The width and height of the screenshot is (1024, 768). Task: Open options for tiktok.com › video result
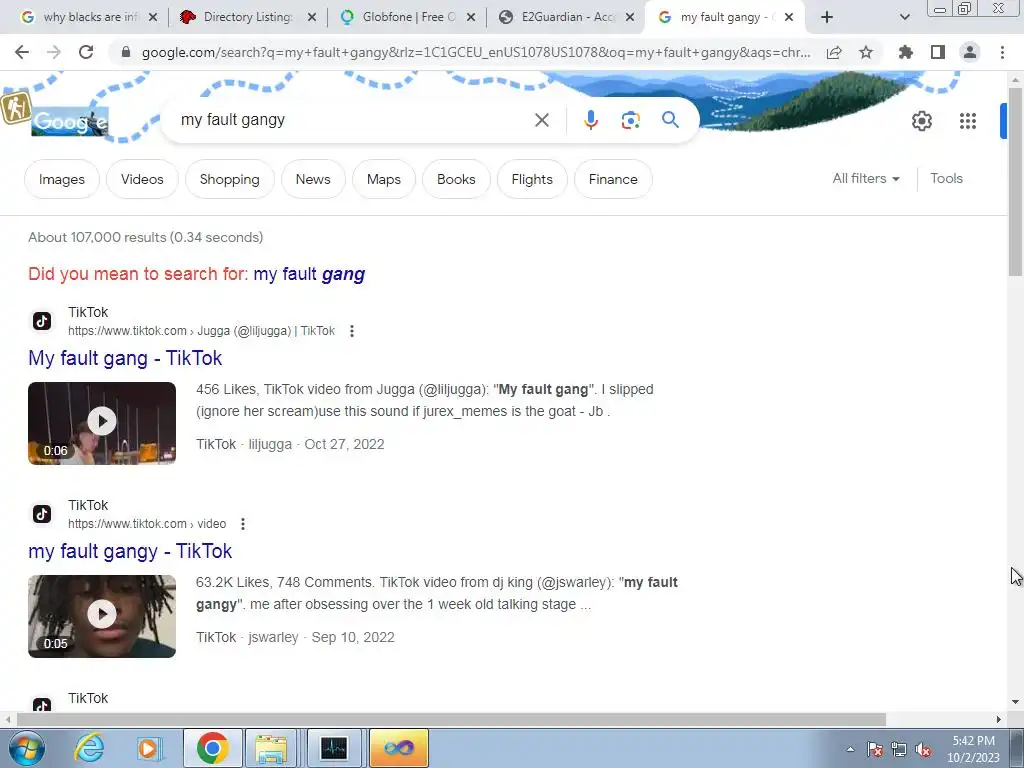(243, 524)
